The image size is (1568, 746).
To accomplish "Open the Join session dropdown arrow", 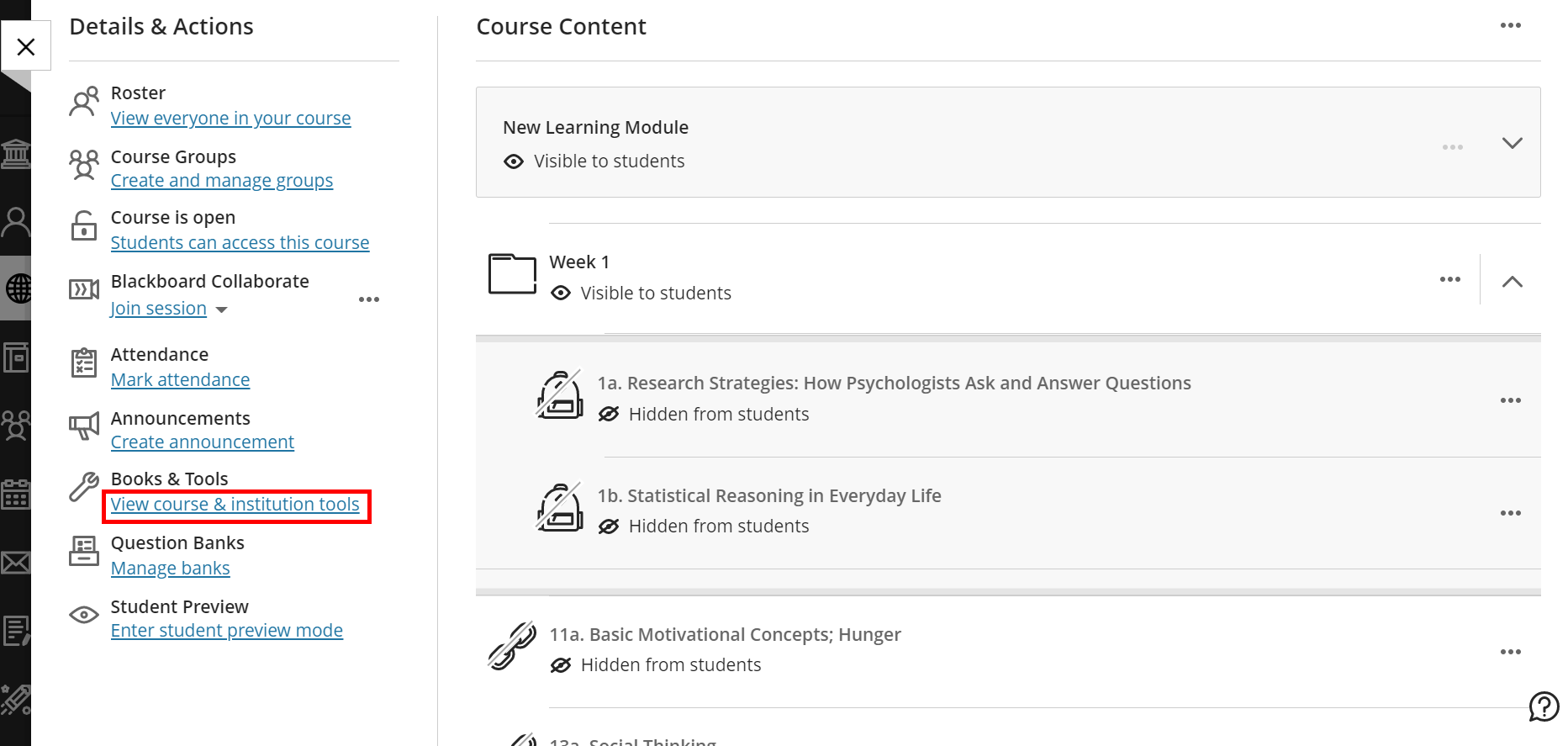I will (222, 310).
